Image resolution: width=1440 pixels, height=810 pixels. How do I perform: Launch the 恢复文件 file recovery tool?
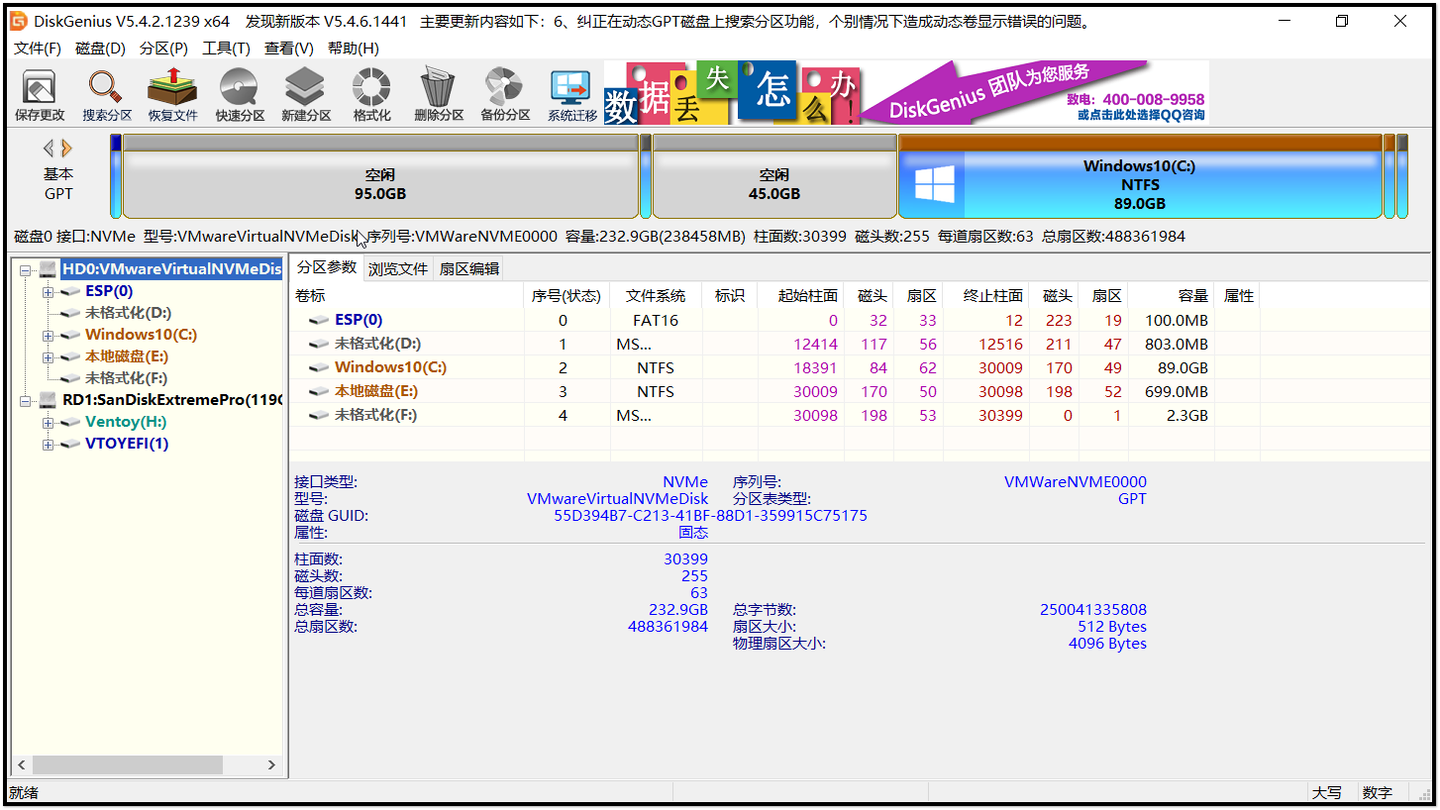pos(173,95)
